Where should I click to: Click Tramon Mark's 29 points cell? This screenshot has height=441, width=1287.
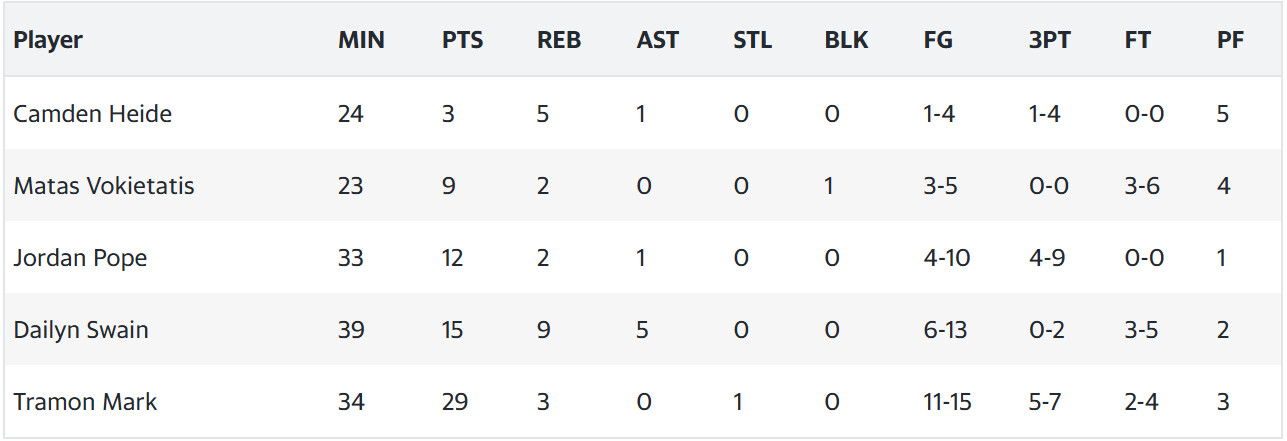point(453,402)
